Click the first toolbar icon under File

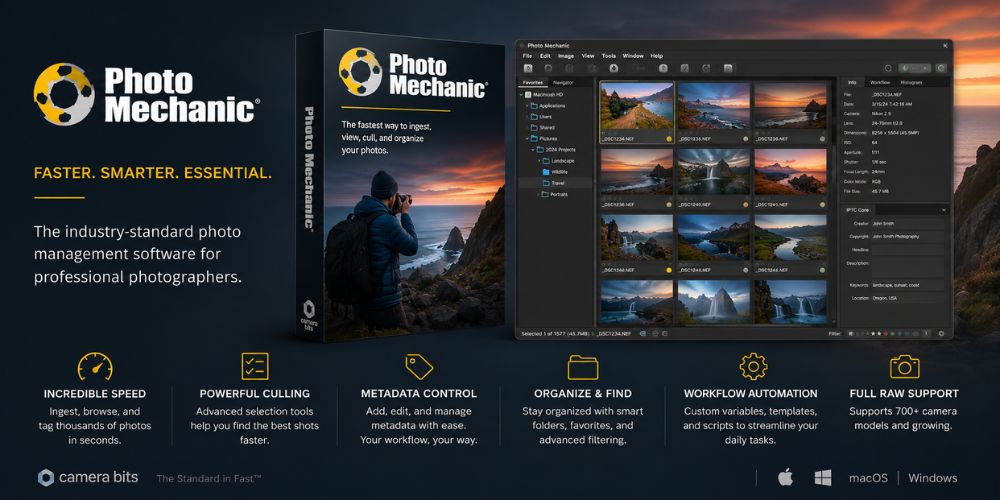[x=528, y=68]
